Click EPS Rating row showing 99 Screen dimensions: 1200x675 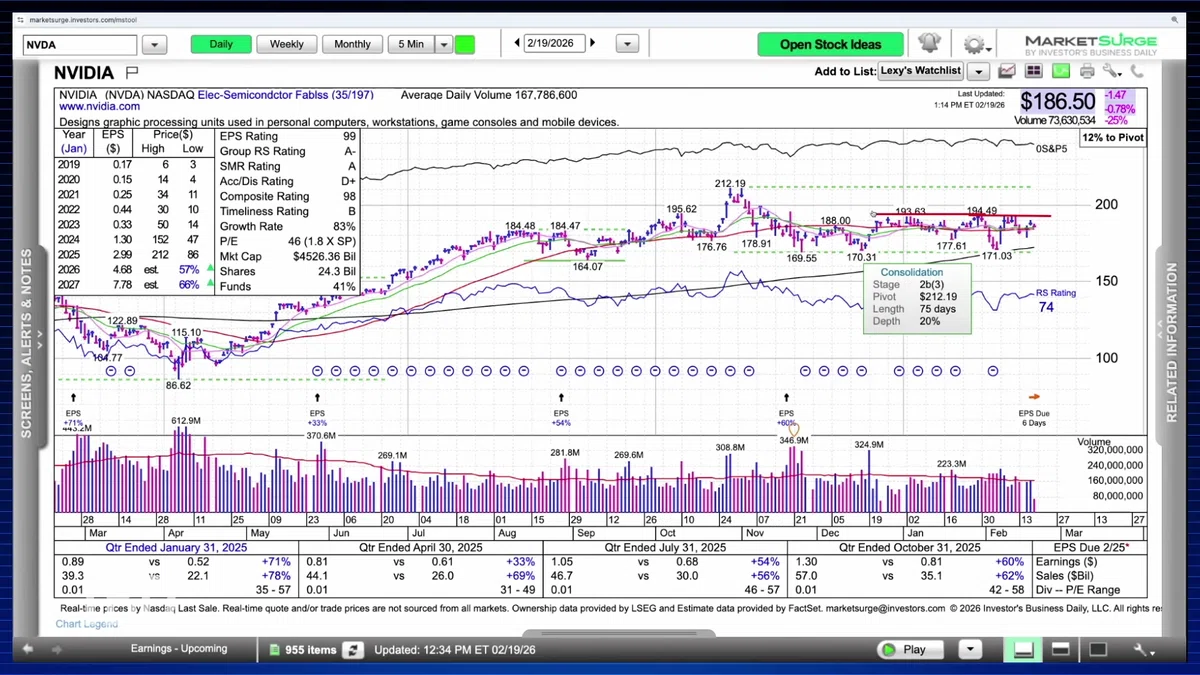pos(288,136)
